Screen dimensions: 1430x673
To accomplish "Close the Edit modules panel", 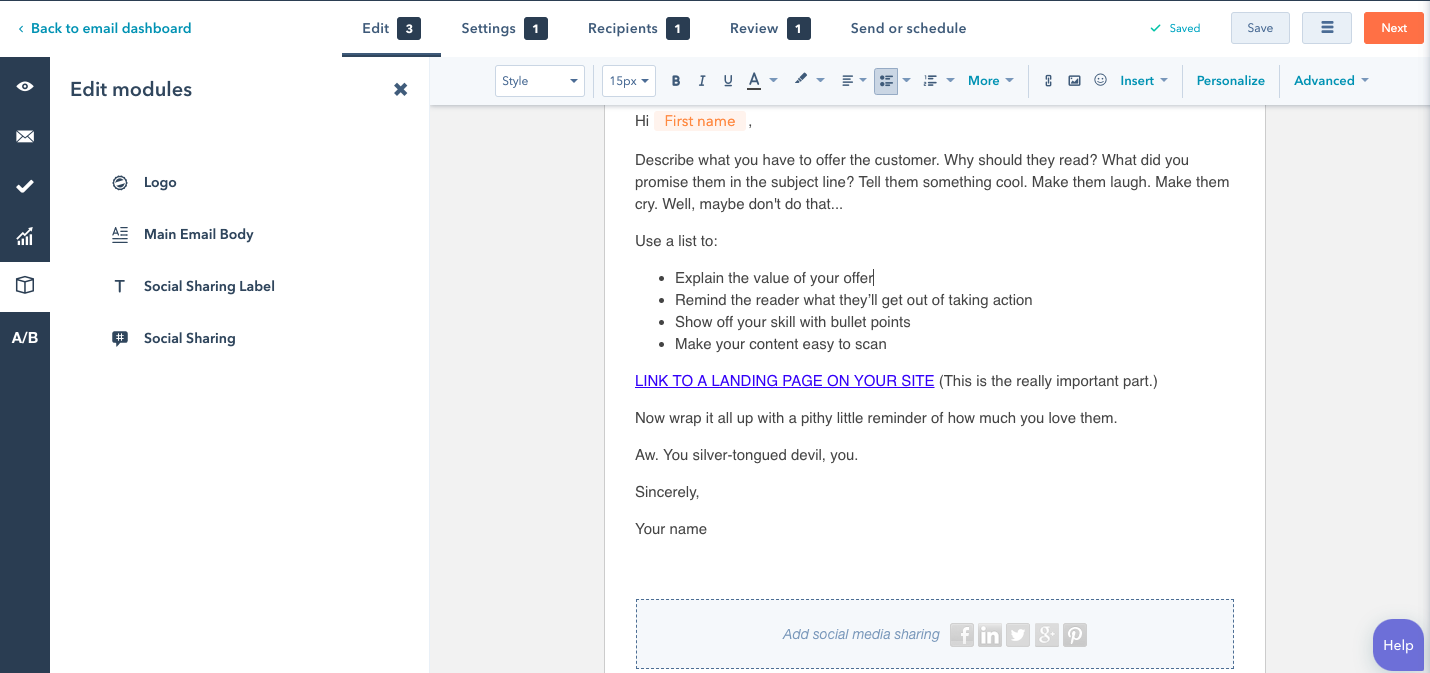I will (400, 89).
